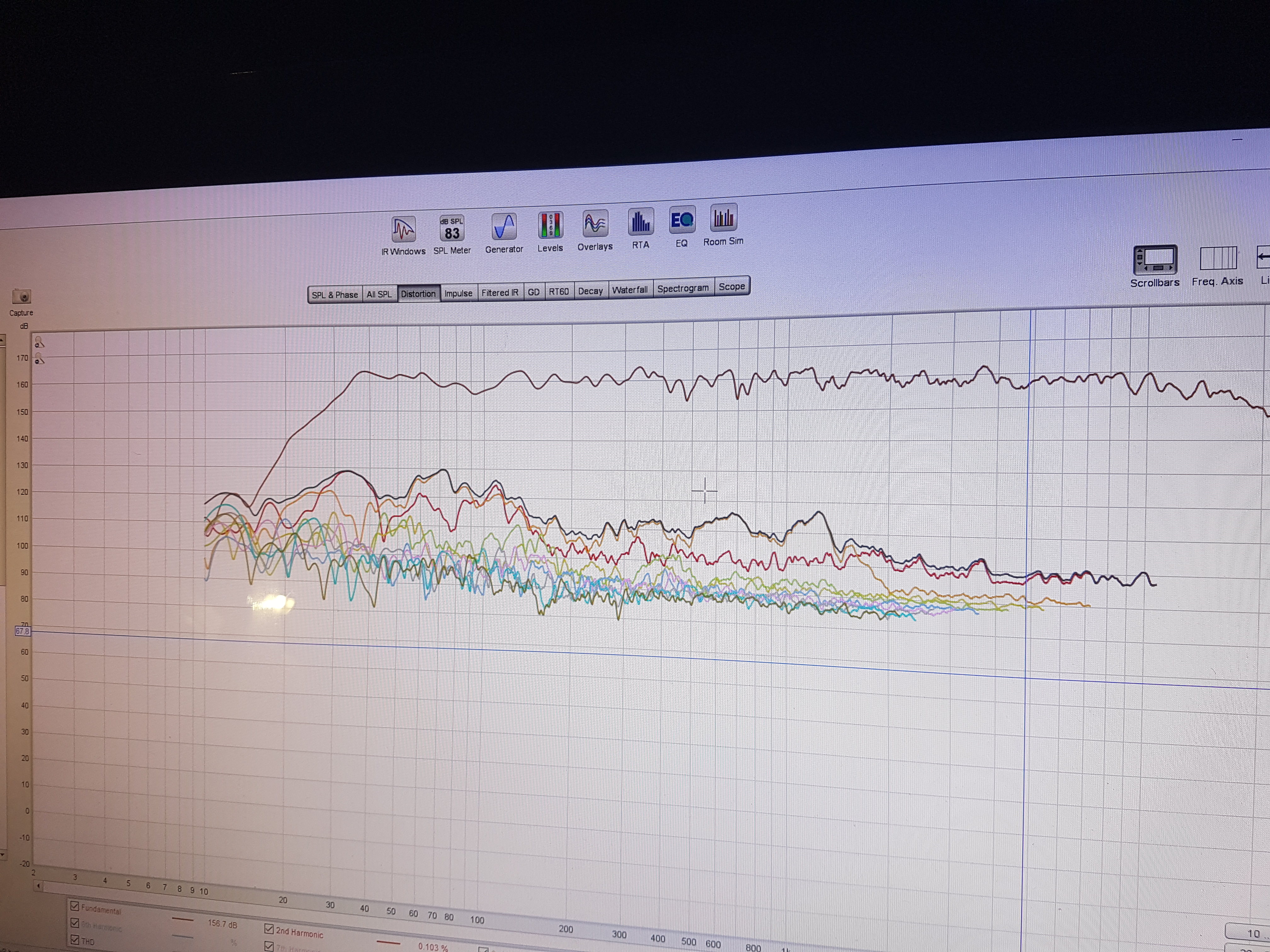Launch the signal Generator
This screenshot has height=952, width=1270.
pos(504,227)
